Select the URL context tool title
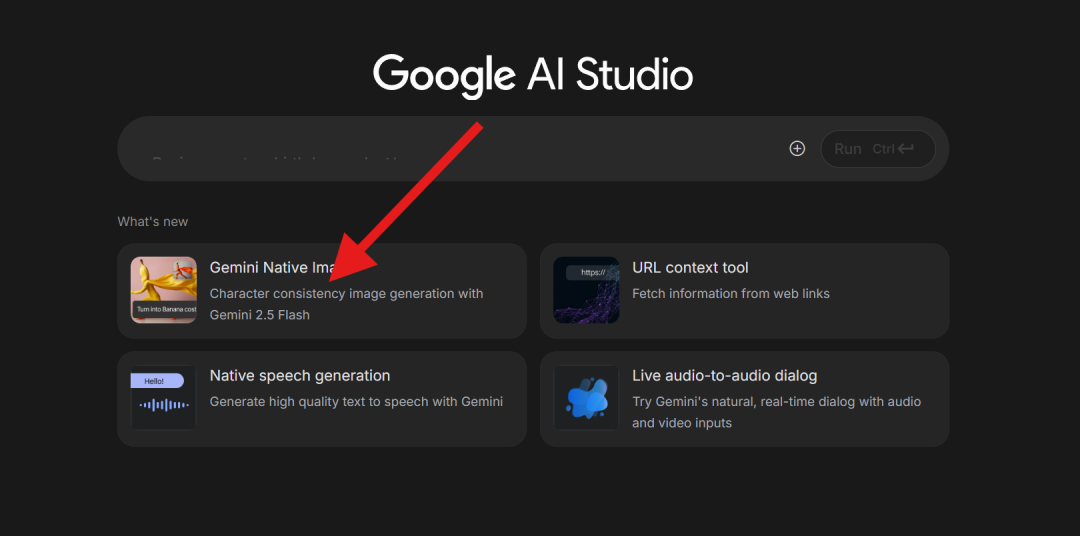Image resolution: width=1080 pixels, height=536 pixels. (x=690, y=267)
